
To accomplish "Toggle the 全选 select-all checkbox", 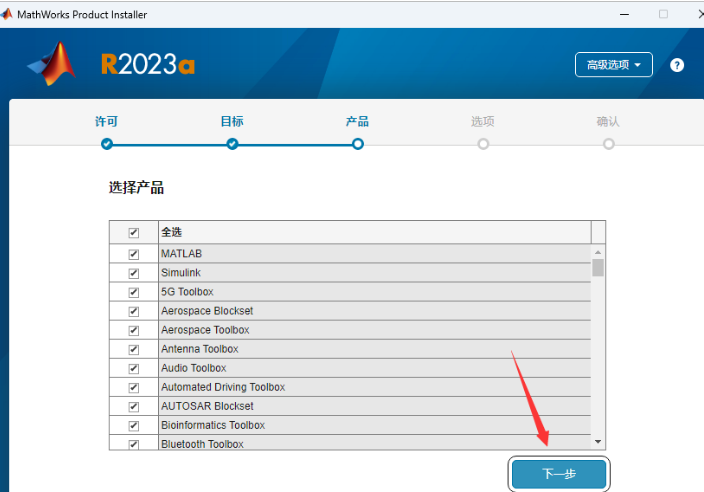I will [x=133, y=233].
